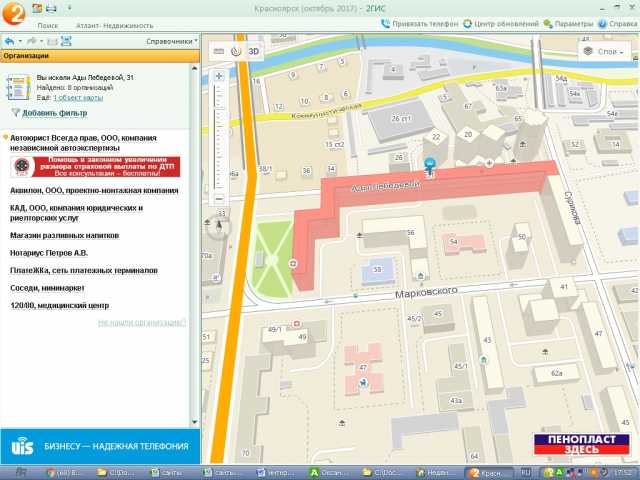
Task: Click the red icon on the highlighted building's west side
Action: (293, 264)
